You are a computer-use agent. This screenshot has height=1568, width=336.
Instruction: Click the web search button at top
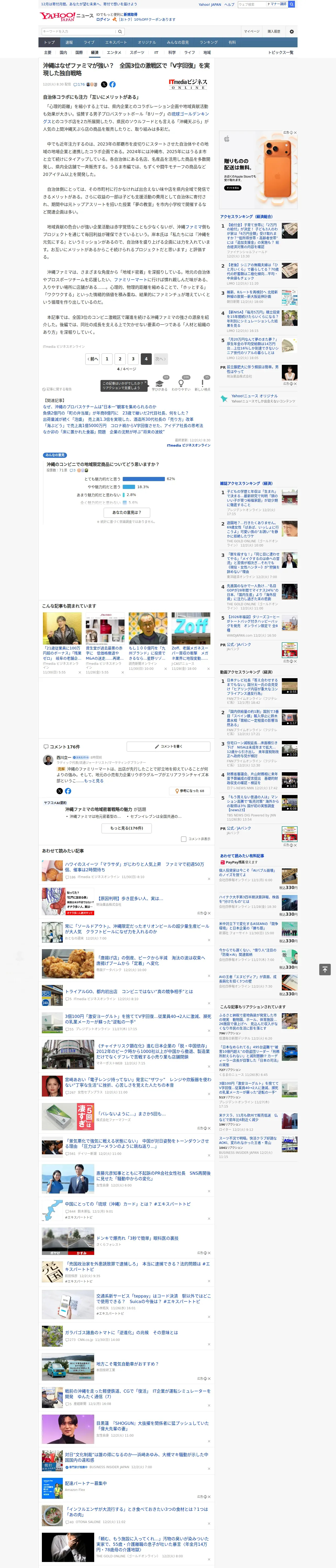[x=292, y=4]
